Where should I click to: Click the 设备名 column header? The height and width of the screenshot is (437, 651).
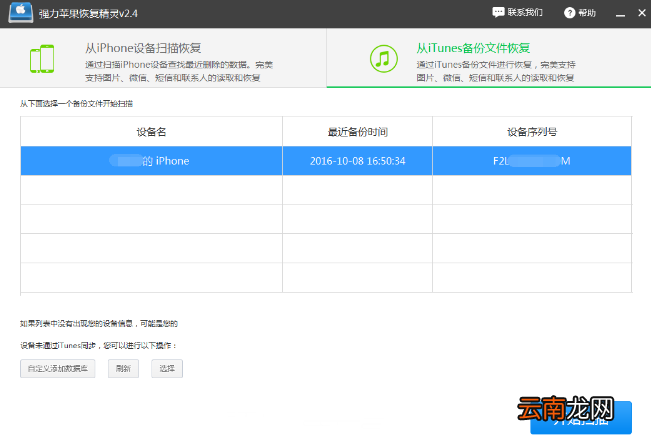[152, 132]
